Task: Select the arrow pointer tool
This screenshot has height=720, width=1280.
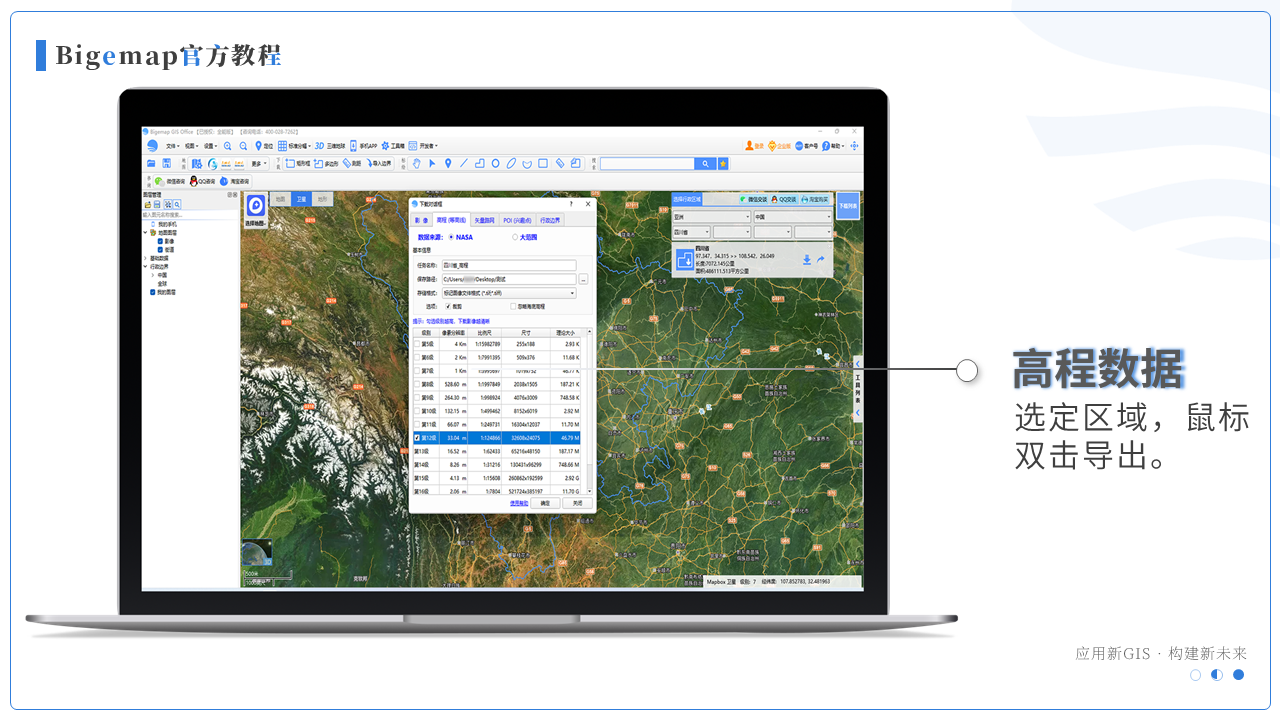Action: [x=432, y=163]
